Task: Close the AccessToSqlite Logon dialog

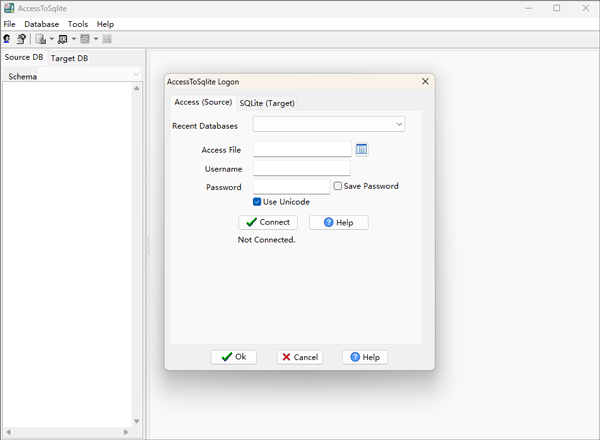Action: coord(425,81)
